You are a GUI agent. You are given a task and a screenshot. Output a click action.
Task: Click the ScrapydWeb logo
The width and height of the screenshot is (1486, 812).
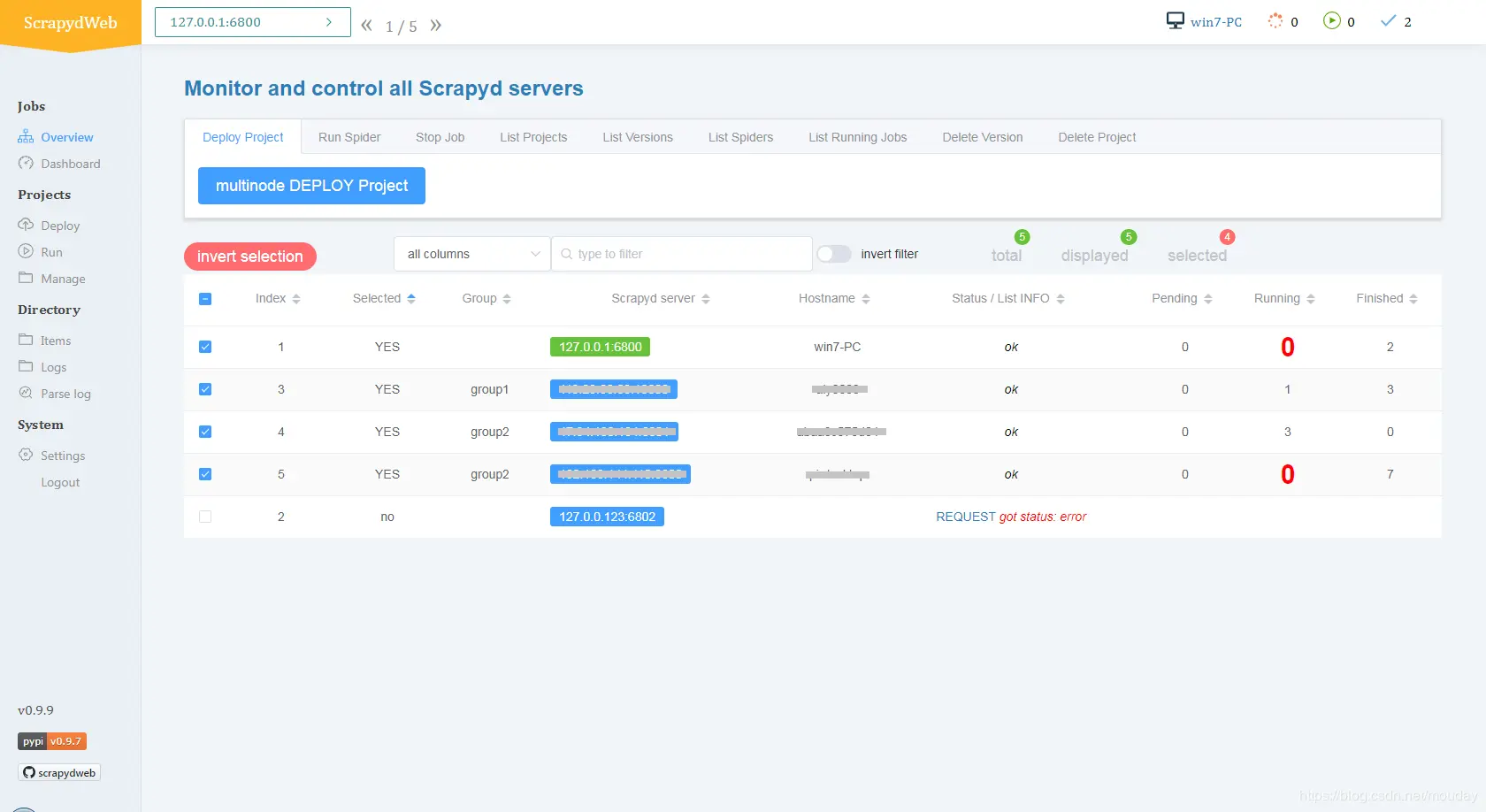click(x=71, y=23)
